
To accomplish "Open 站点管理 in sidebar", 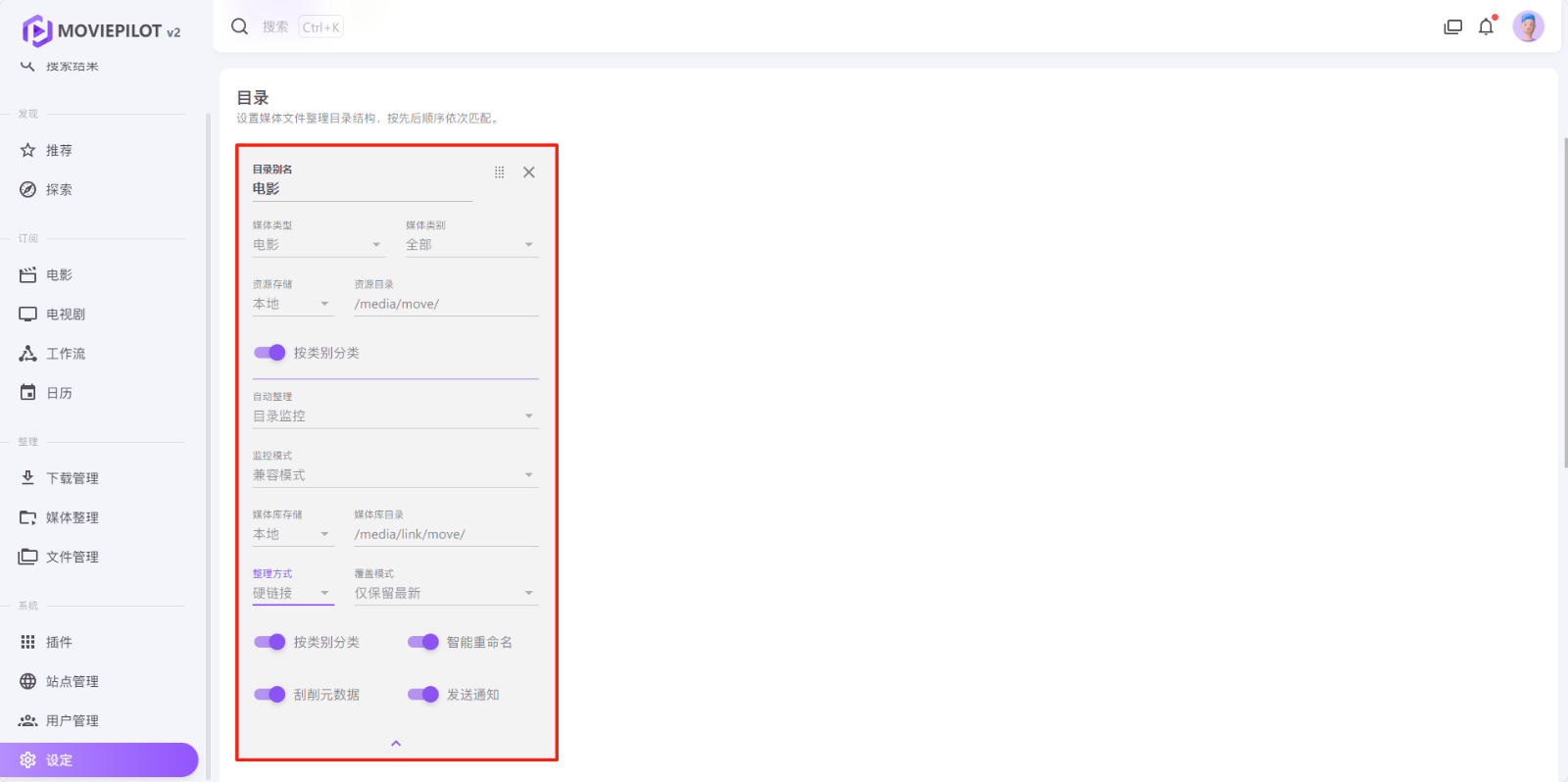I will (72, 681).
